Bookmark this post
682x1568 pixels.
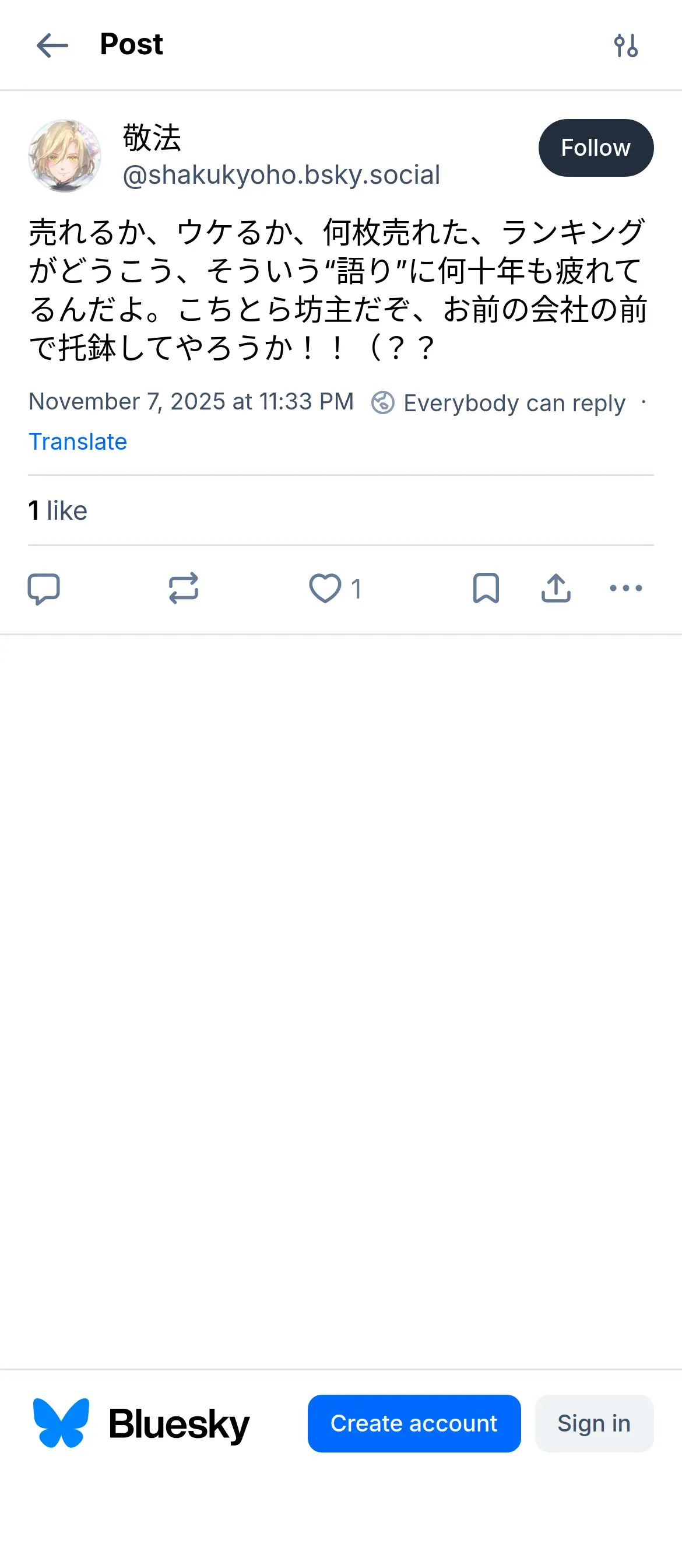[x=486, y=589]
